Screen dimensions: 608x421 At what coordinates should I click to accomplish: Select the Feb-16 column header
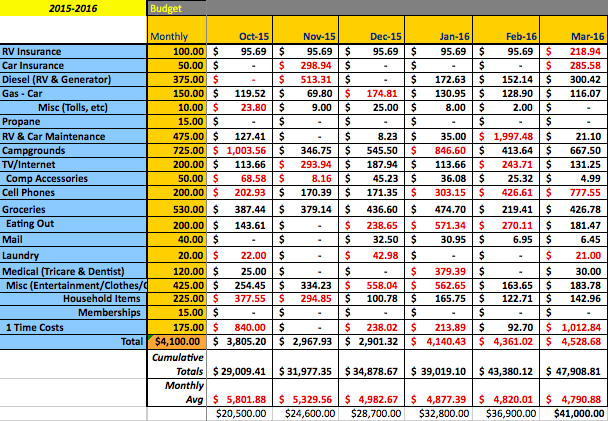(x=506, y=30)
